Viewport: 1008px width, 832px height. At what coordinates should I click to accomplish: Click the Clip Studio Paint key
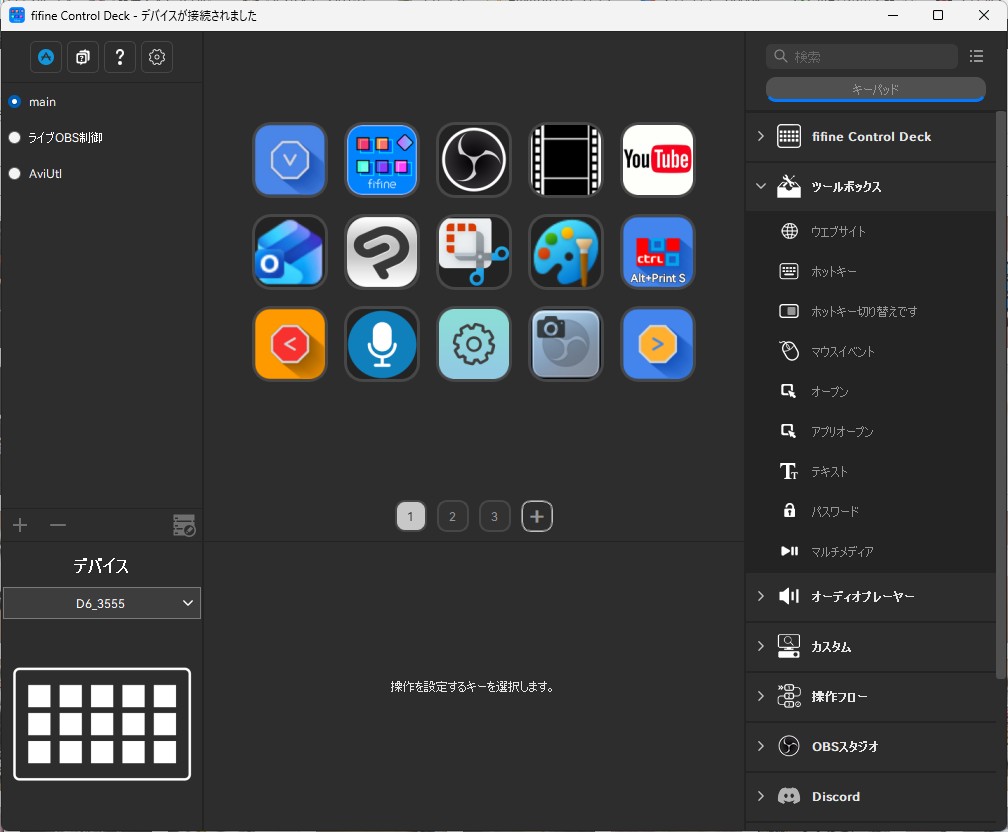[x=382, y=252]
